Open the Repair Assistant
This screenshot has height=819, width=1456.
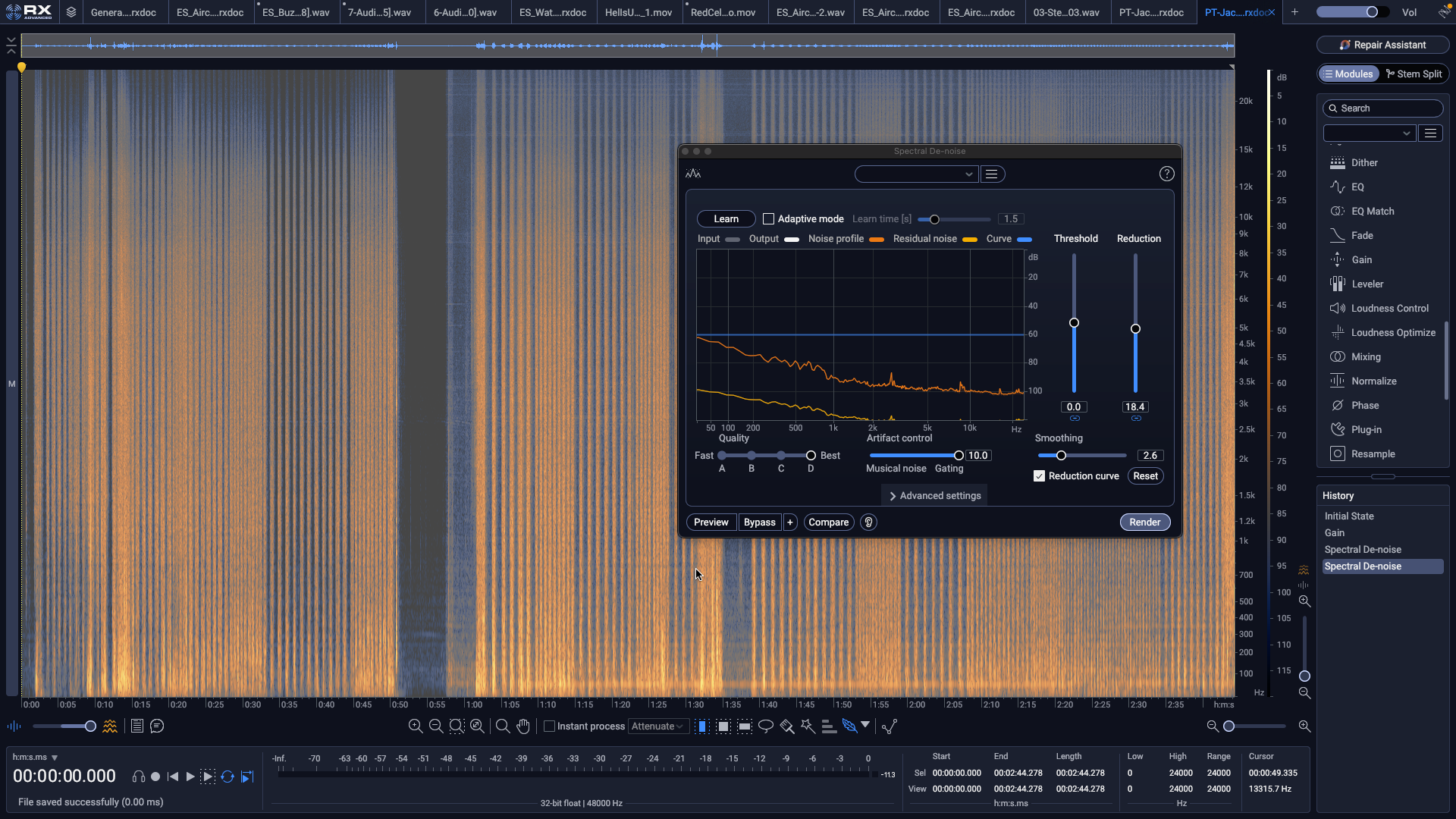click(1382, 45)
